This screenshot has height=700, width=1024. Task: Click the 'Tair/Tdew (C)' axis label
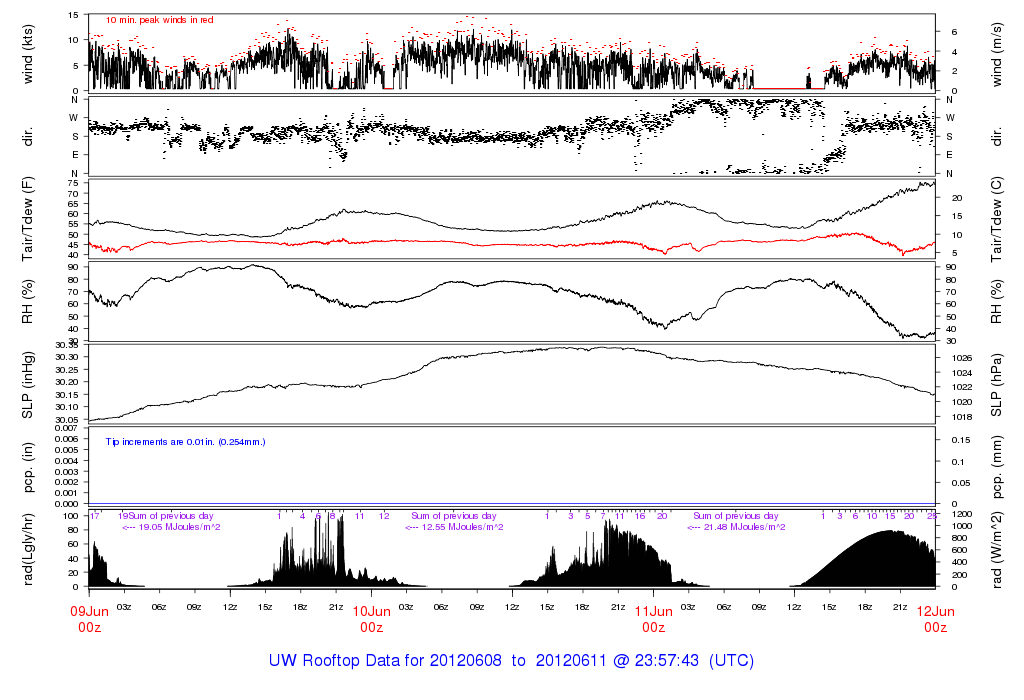[x=997, y=219]
